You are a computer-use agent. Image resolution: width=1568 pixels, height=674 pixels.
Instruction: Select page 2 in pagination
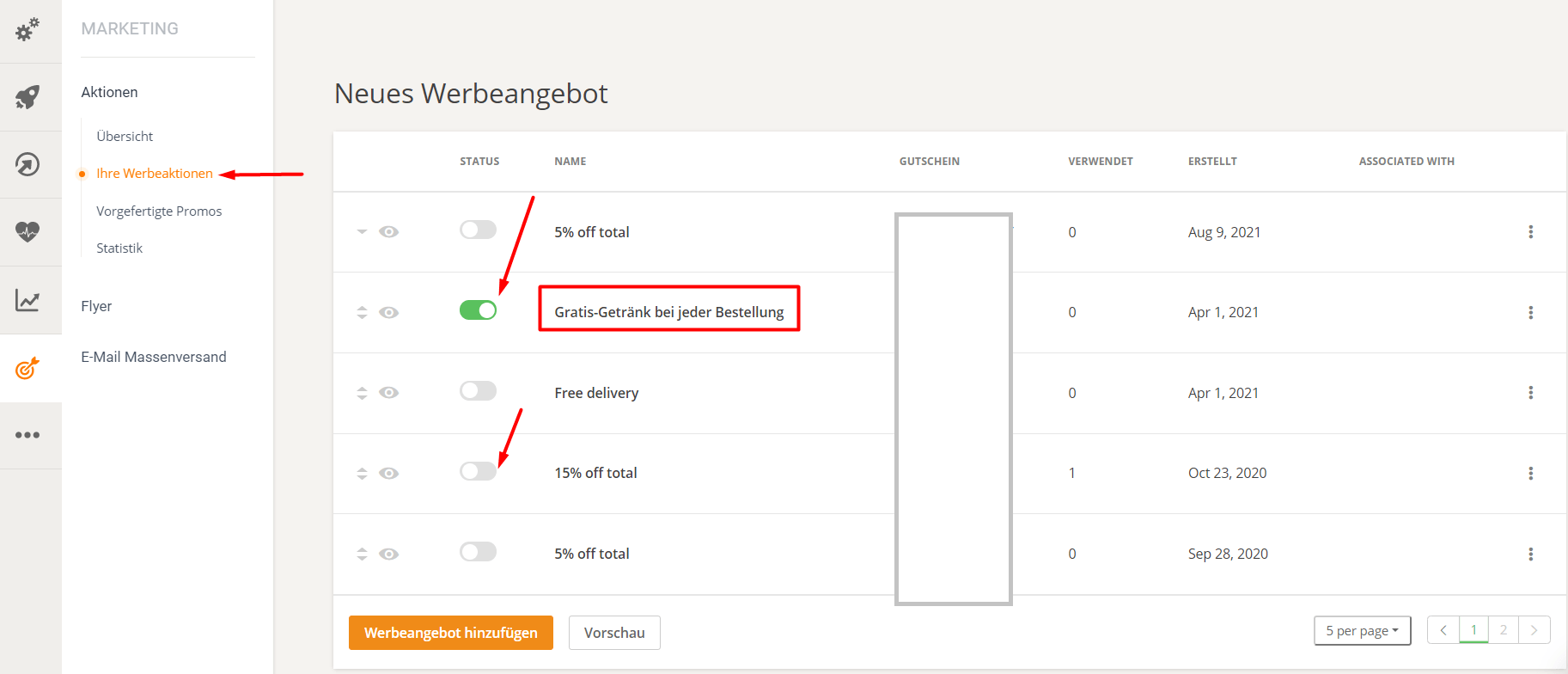(x=1504, y=630)
